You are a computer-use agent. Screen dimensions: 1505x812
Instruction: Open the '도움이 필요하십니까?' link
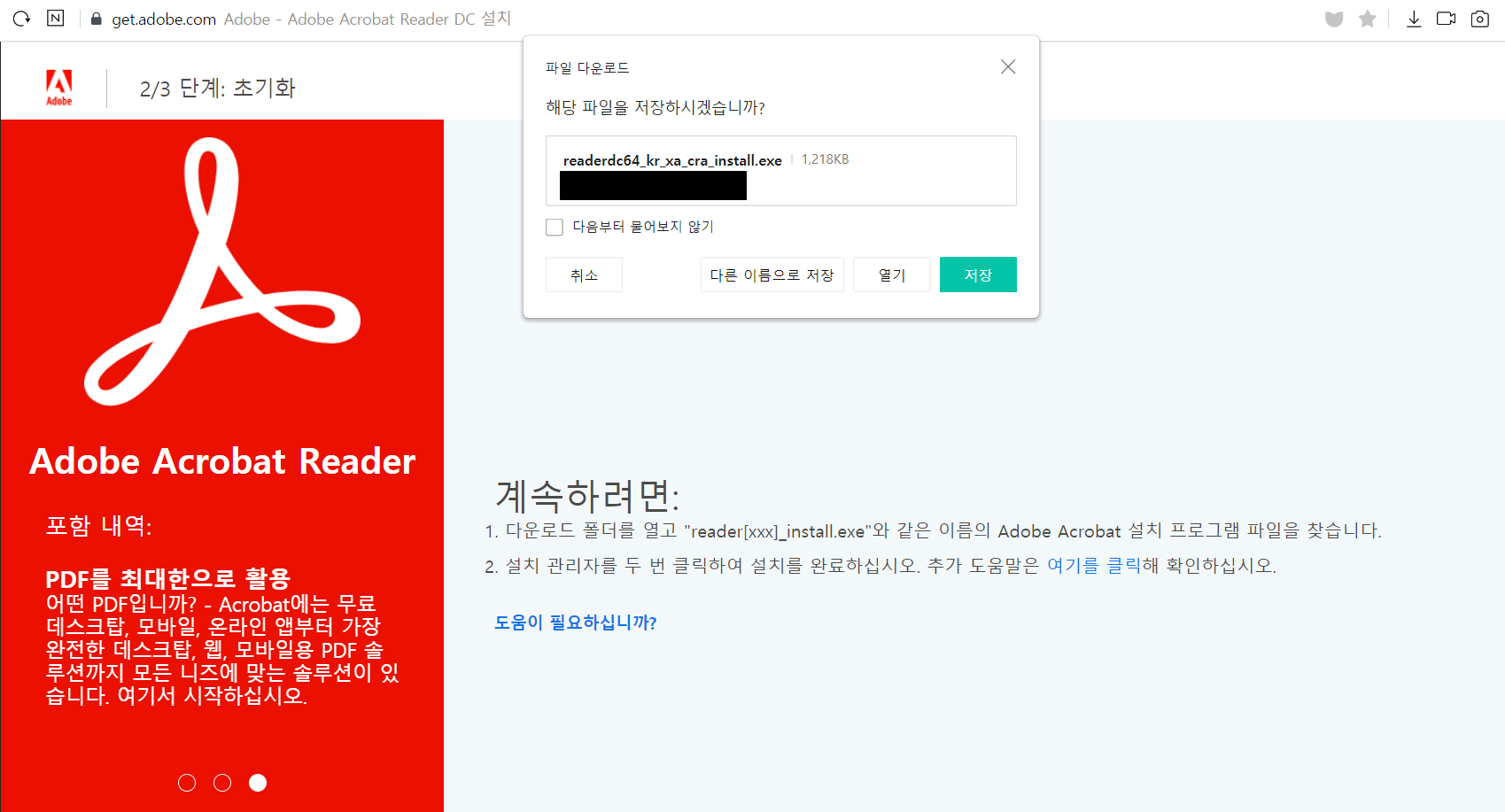point(576,623)
